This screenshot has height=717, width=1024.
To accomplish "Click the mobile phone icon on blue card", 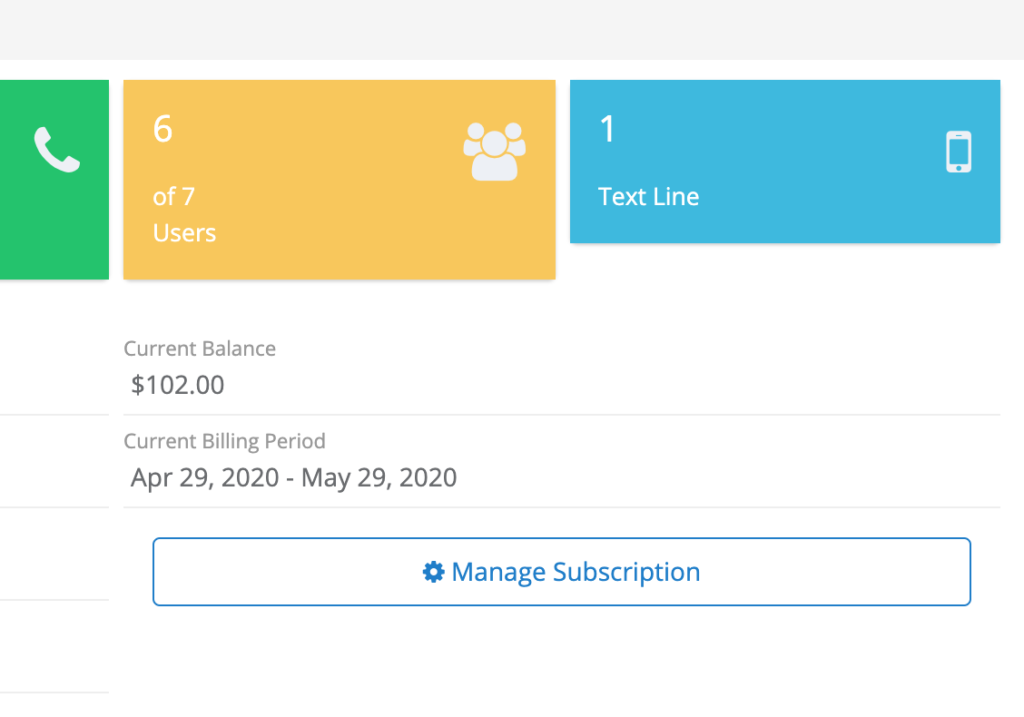I will (957, 151).
